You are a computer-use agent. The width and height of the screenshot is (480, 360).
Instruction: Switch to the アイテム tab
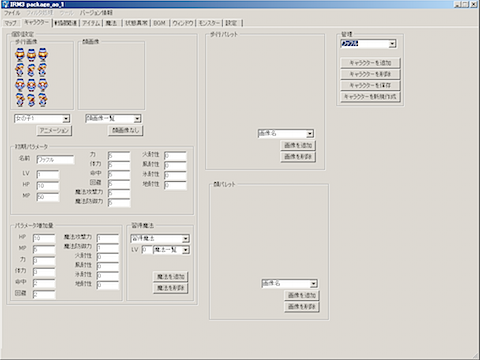[x=91, y=23]
